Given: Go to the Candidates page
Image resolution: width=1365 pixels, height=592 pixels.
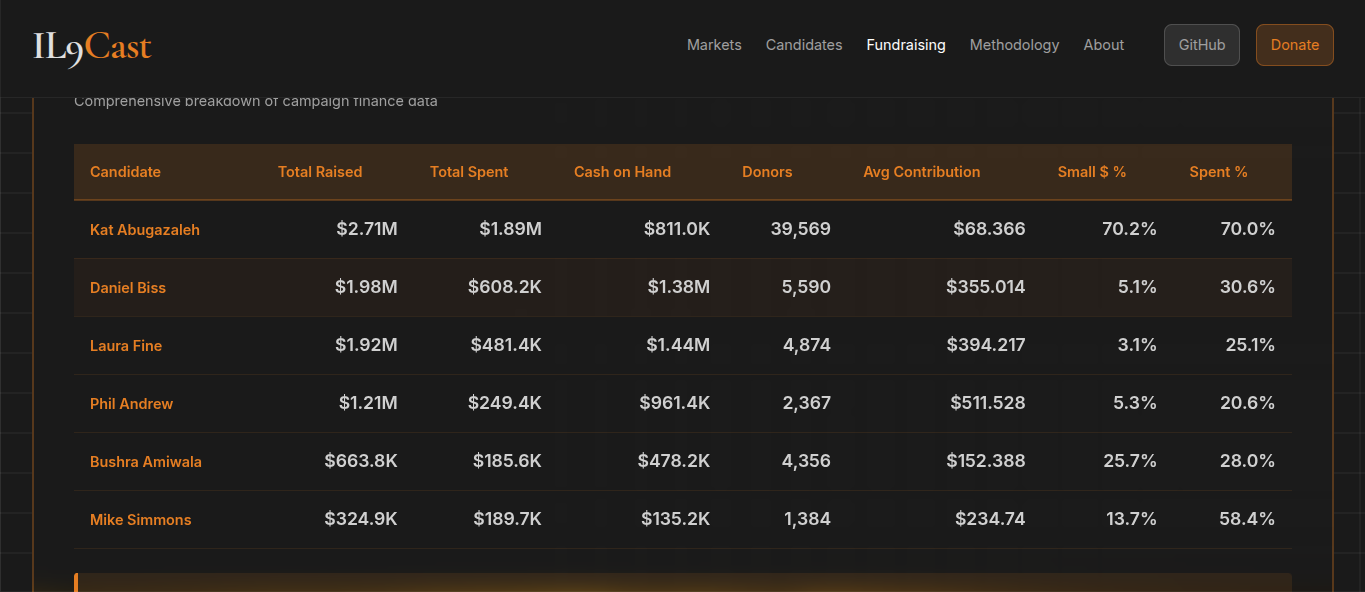Looking at the screenshot, I should pos(804,45).
